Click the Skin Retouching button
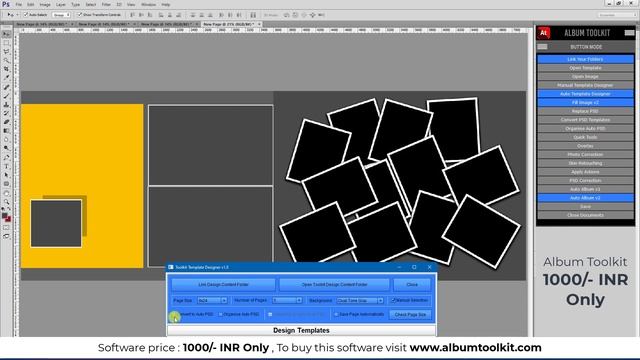This screenshot has width=640, height=360. (x=585, y=163)
